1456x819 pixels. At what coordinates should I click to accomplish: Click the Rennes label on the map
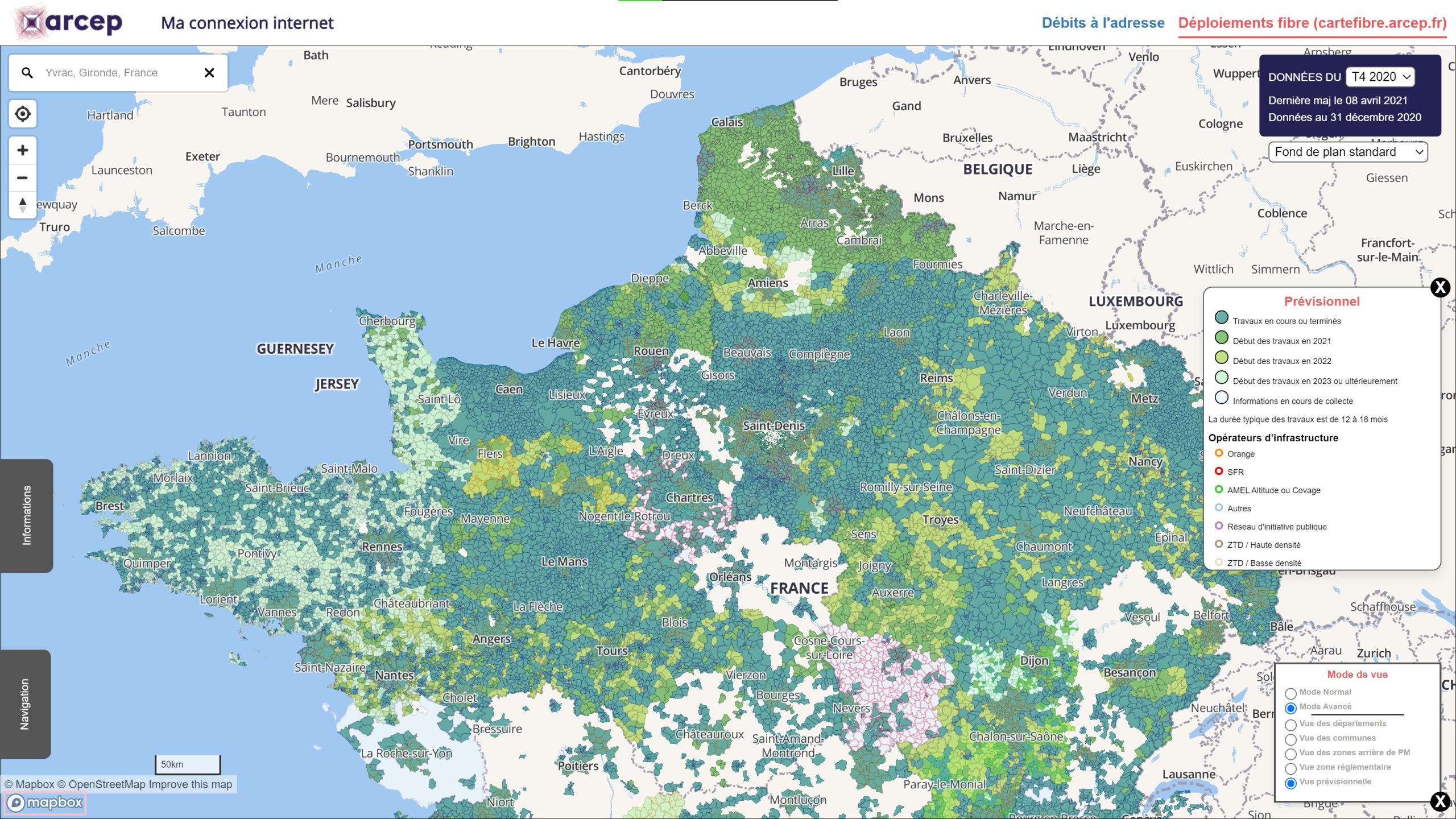(x=382, y=547)
